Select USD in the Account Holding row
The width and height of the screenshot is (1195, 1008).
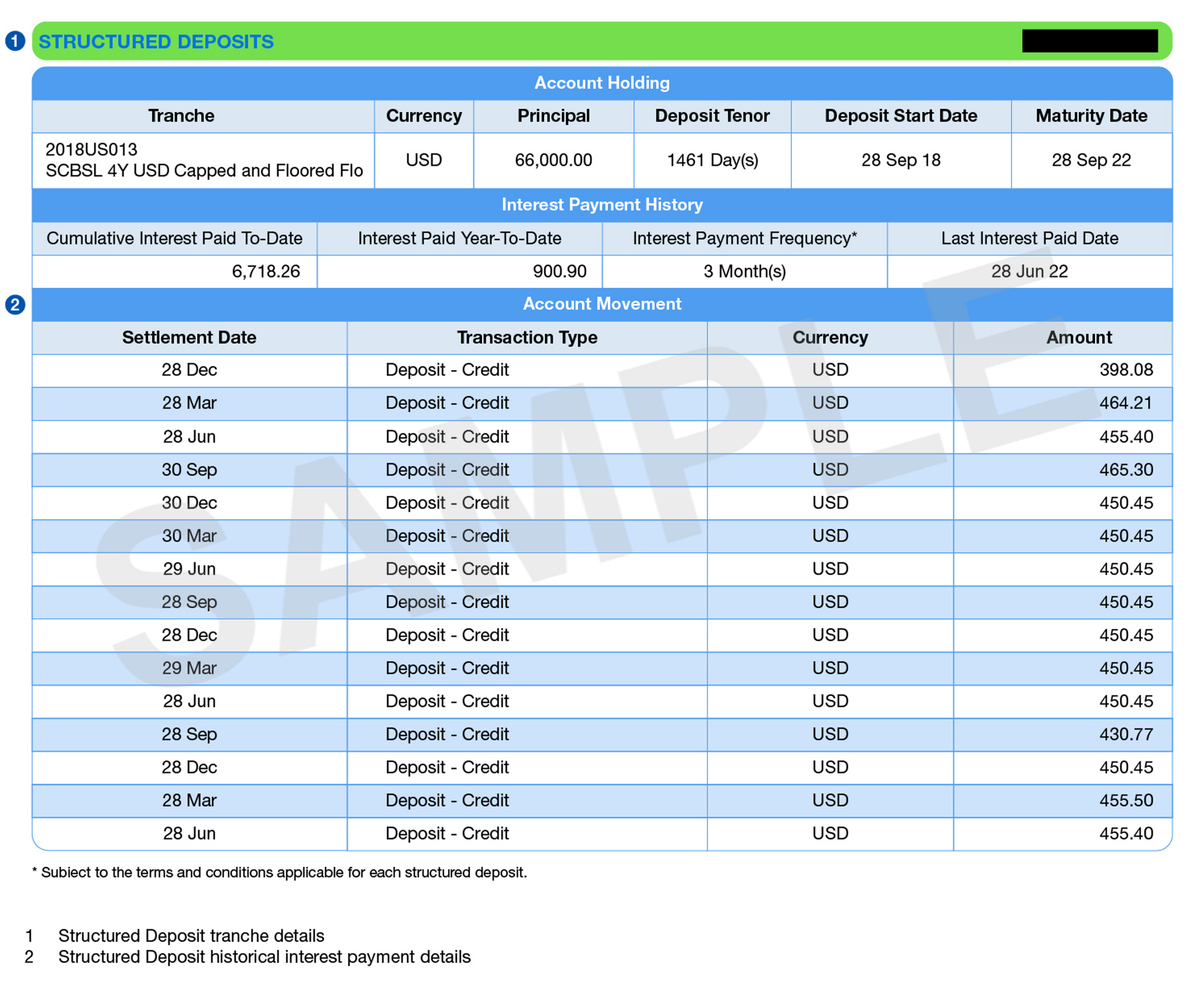click(424, 160)
